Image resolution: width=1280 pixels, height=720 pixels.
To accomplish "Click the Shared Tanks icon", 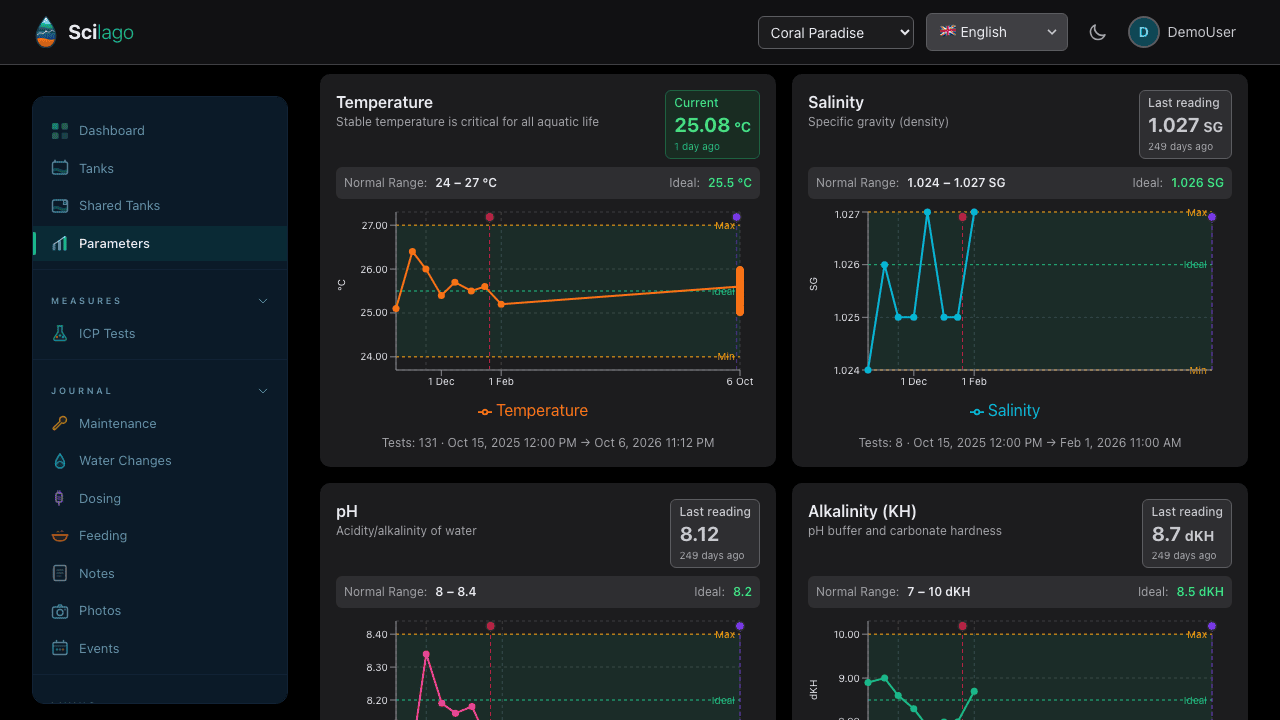I will [x=60, y=205].
